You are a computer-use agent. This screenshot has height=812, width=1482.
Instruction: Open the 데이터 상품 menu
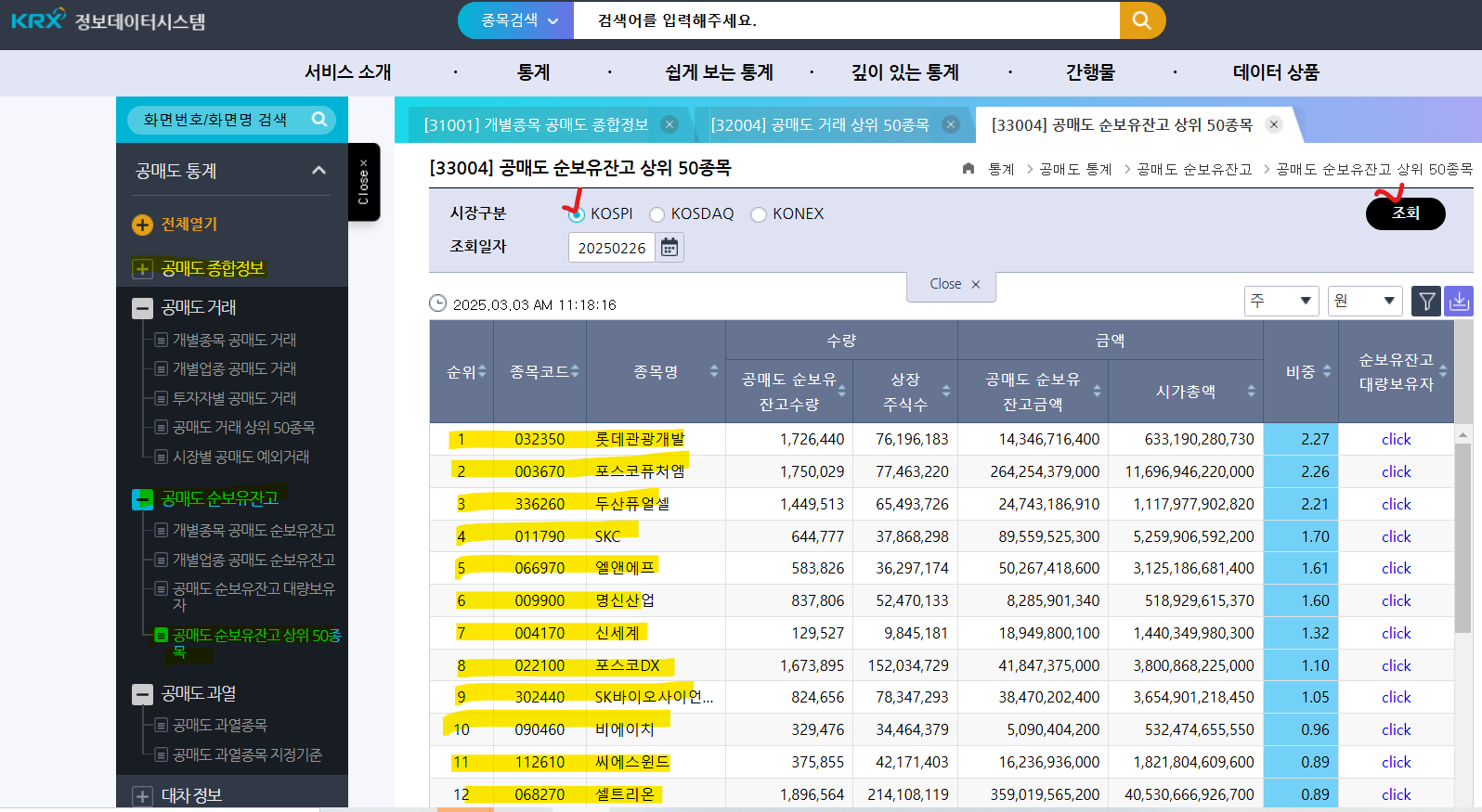point(1276,72)
